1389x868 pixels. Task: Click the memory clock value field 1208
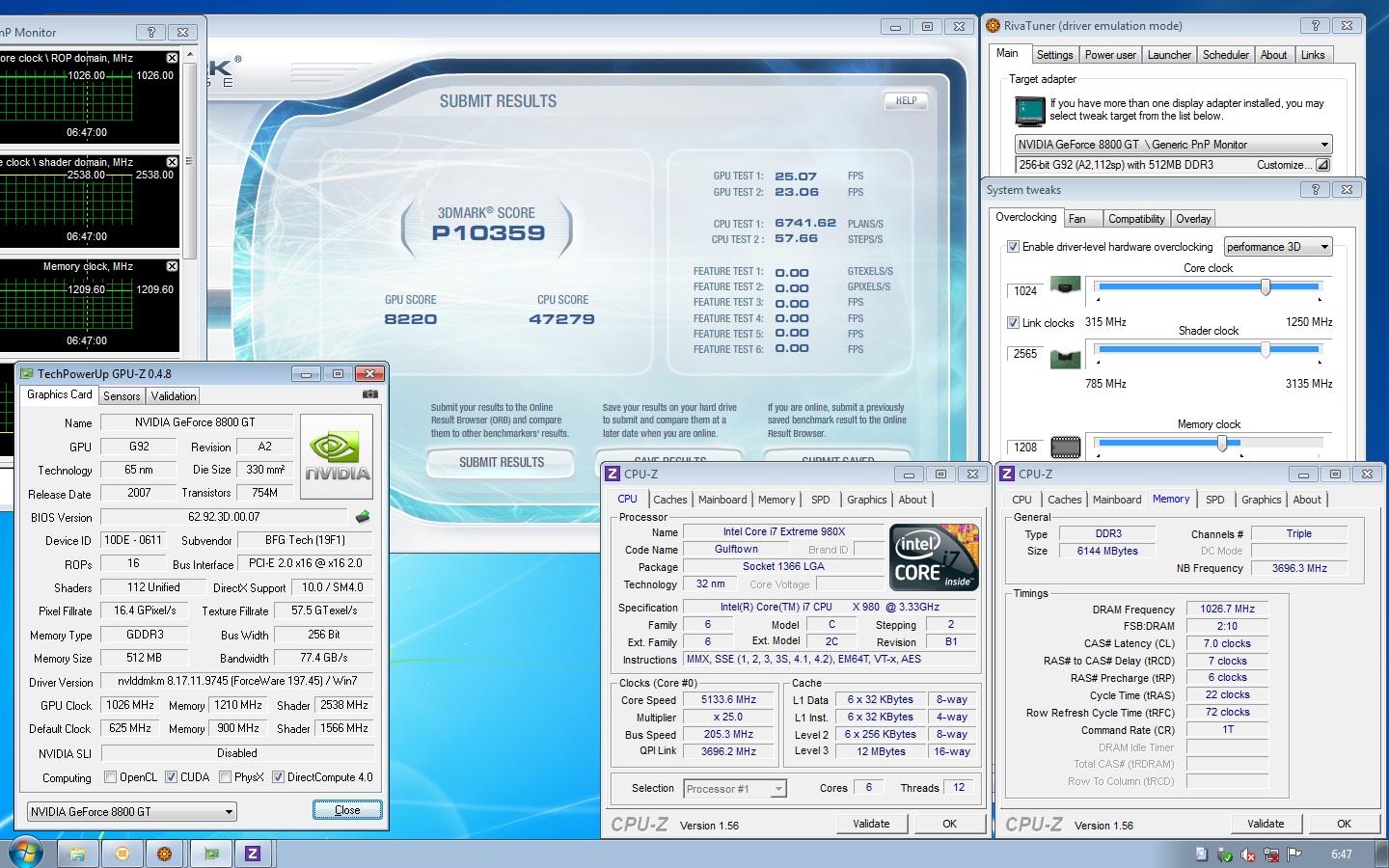1025,447
